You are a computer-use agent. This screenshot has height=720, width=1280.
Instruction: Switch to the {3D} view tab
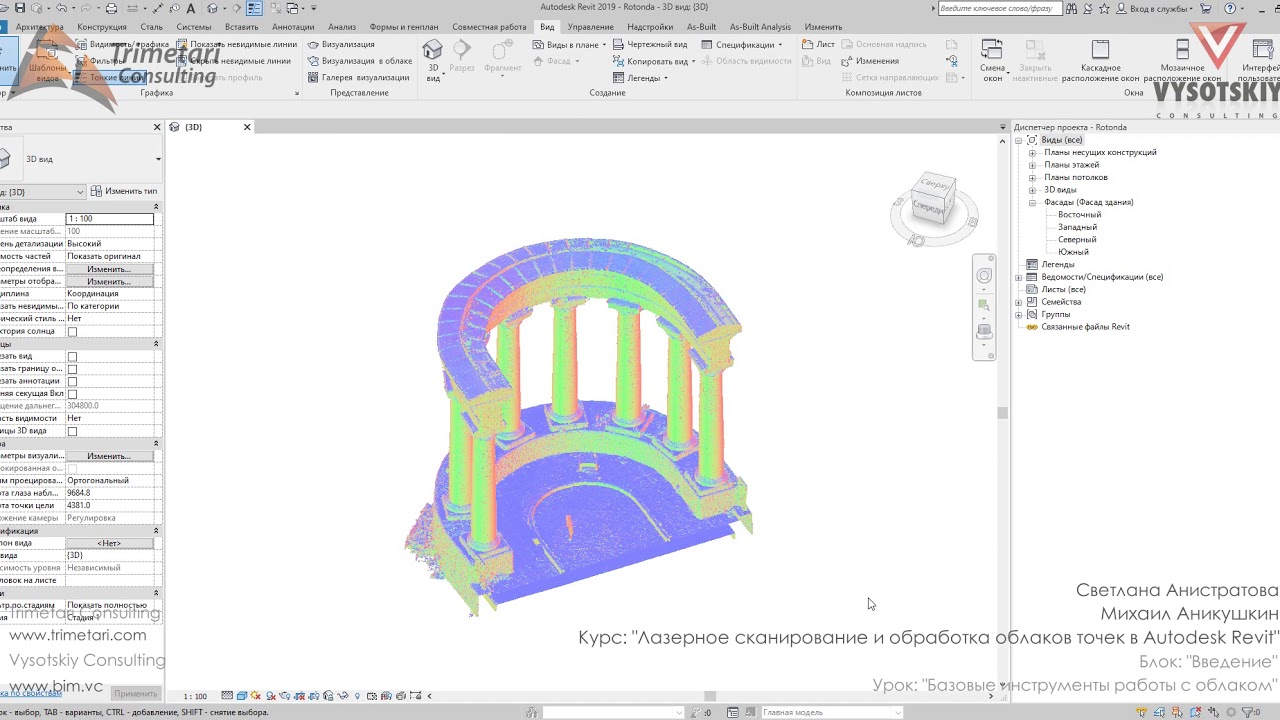pos(193,127)
